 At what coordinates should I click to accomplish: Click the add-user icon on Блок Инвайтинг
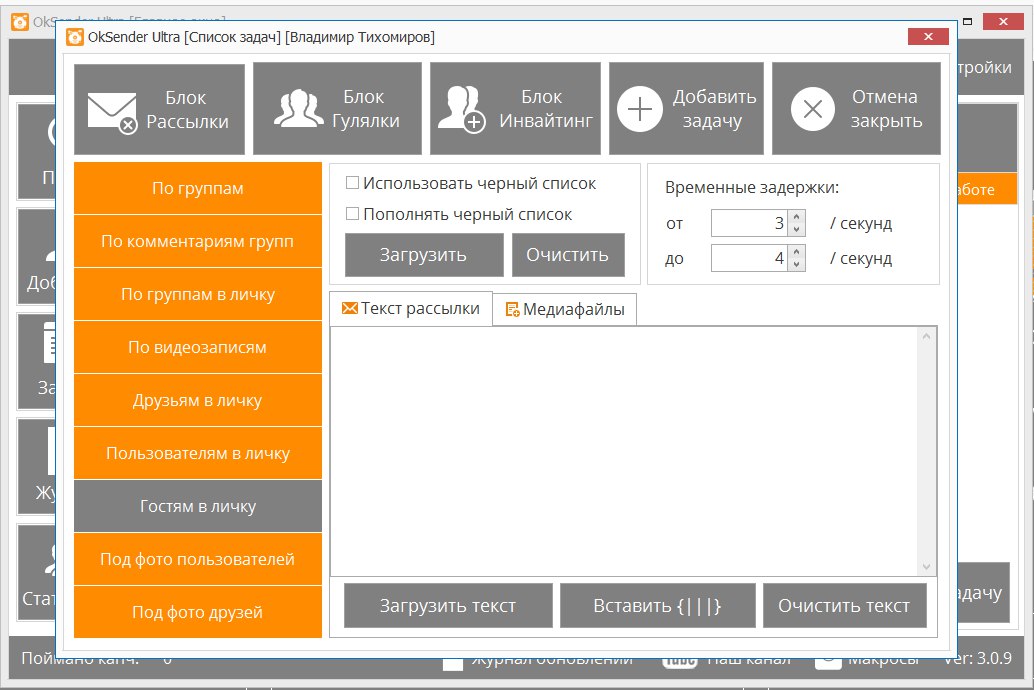(x=461, y=109)
